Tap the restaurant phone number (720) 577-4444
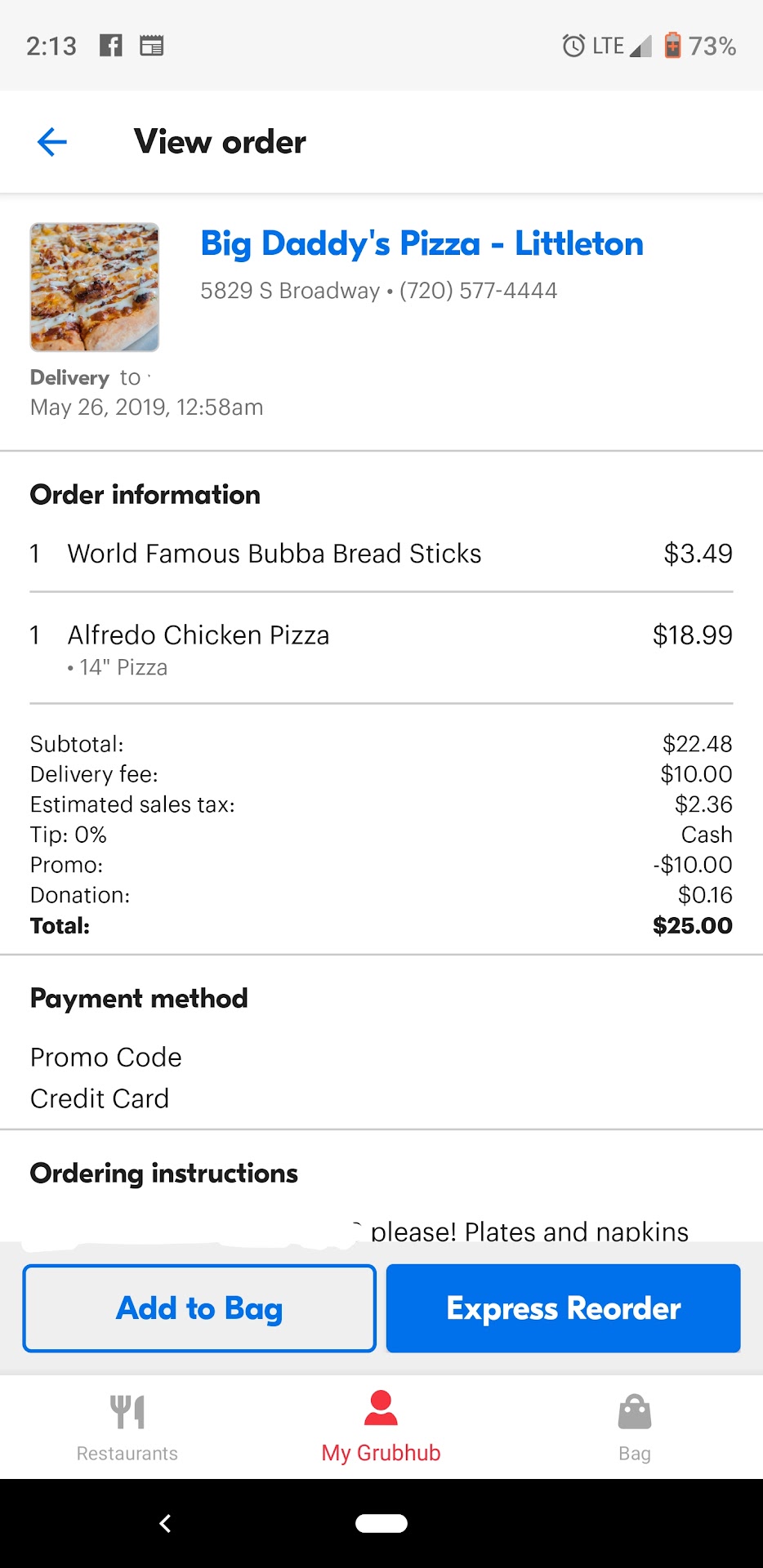Image resolution: width=763 pixels, height=1568 pixels. [x=478, y=291]
